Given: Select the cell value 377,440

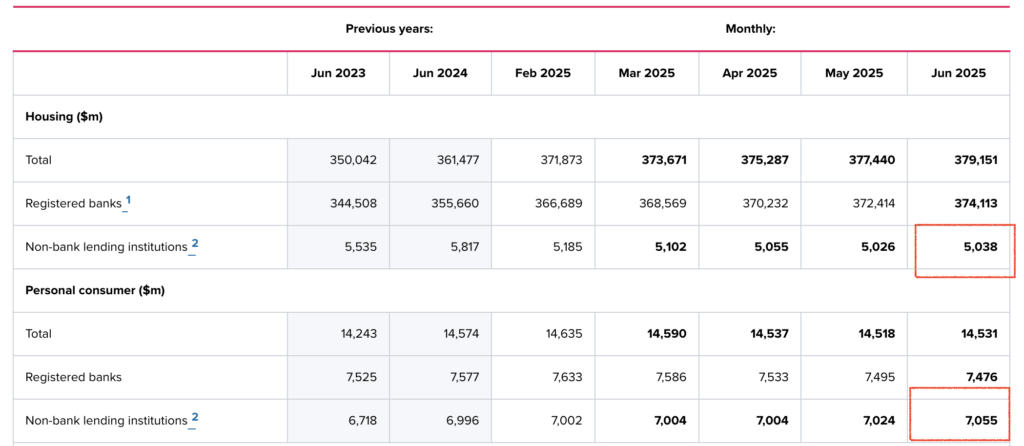Looking at the screenshot, I should pyautogui.click(x=871, y=159).
